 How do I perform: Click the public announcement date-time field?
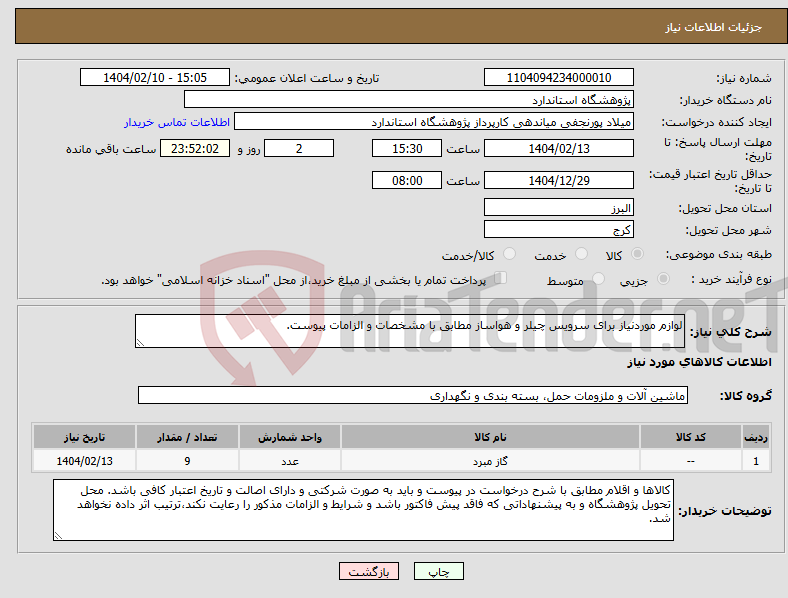pos(155,77)
